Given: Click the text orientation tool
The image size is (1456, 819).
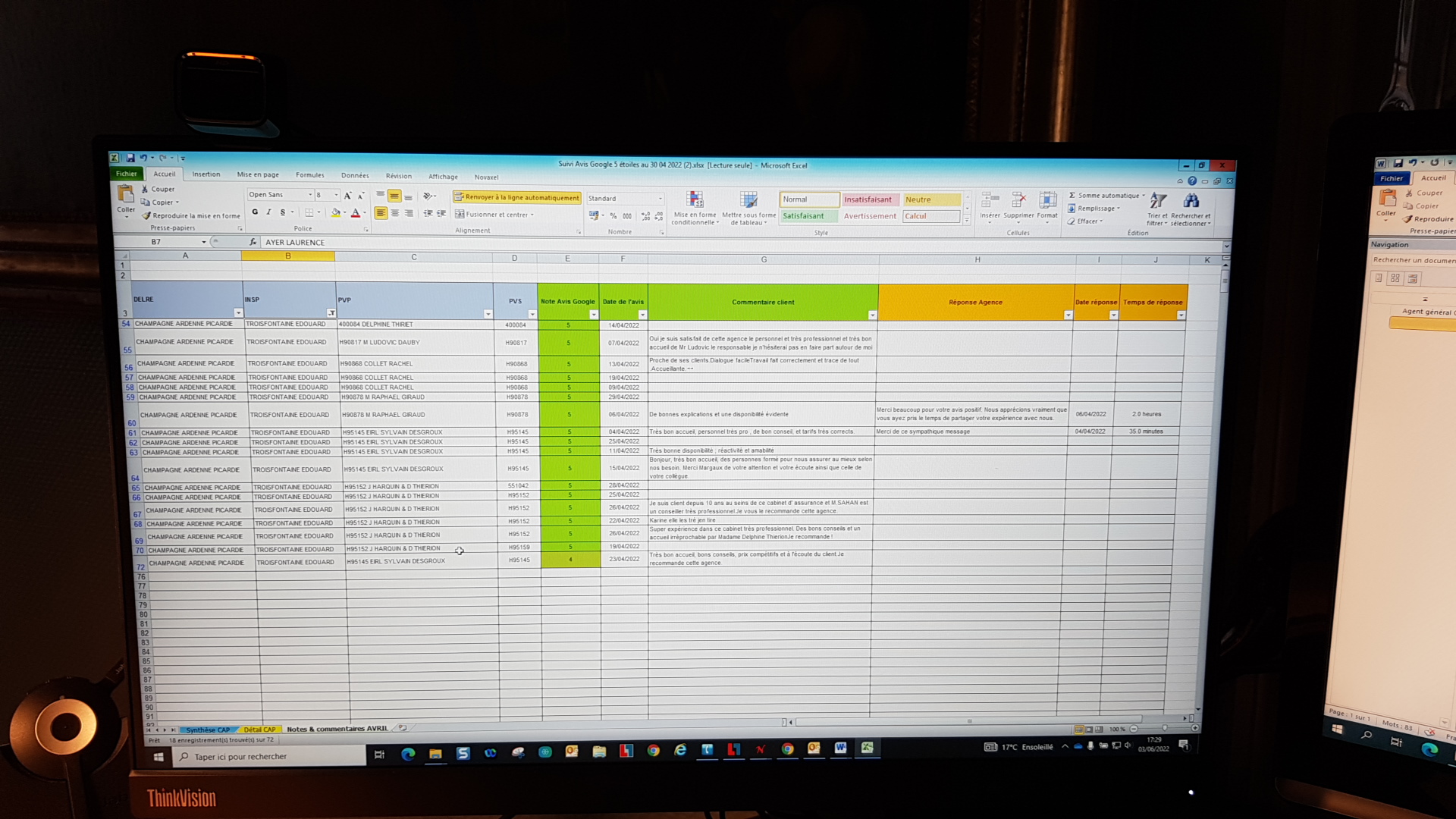Looking at the screenshot, I should (x=428, y=196).
